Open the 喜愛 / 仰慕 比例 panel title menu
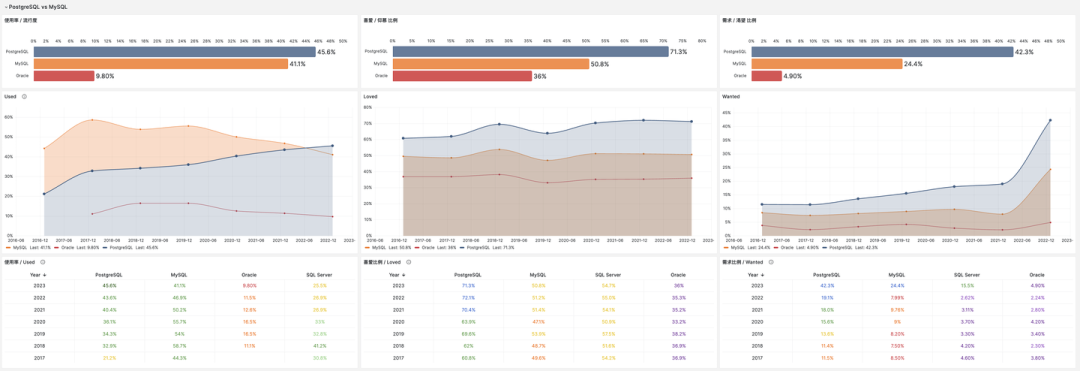This screenshot has width=1080, height=371. click(380, 21)
